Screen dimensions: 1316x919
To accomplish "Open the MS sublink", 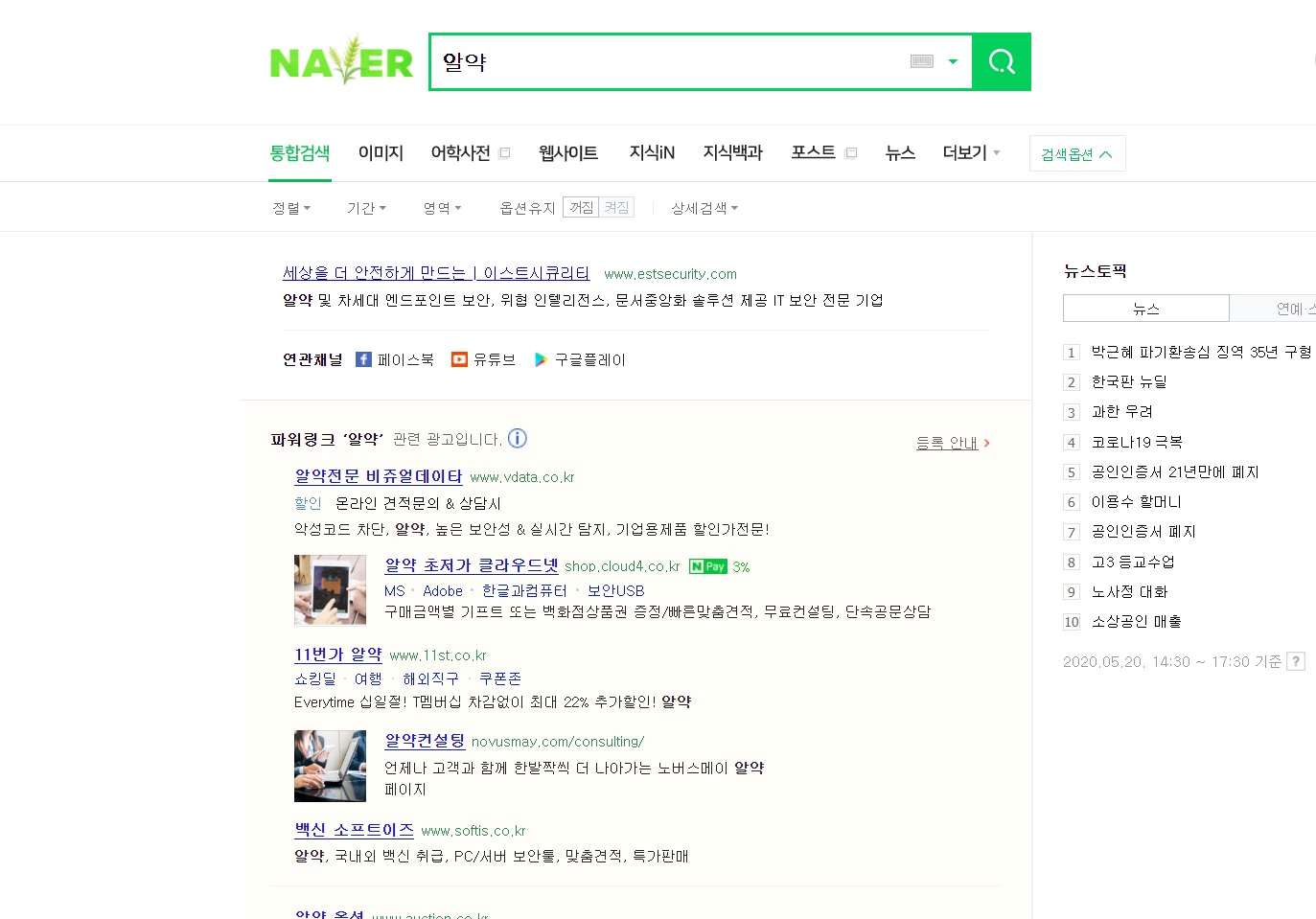I will (395, 591).
